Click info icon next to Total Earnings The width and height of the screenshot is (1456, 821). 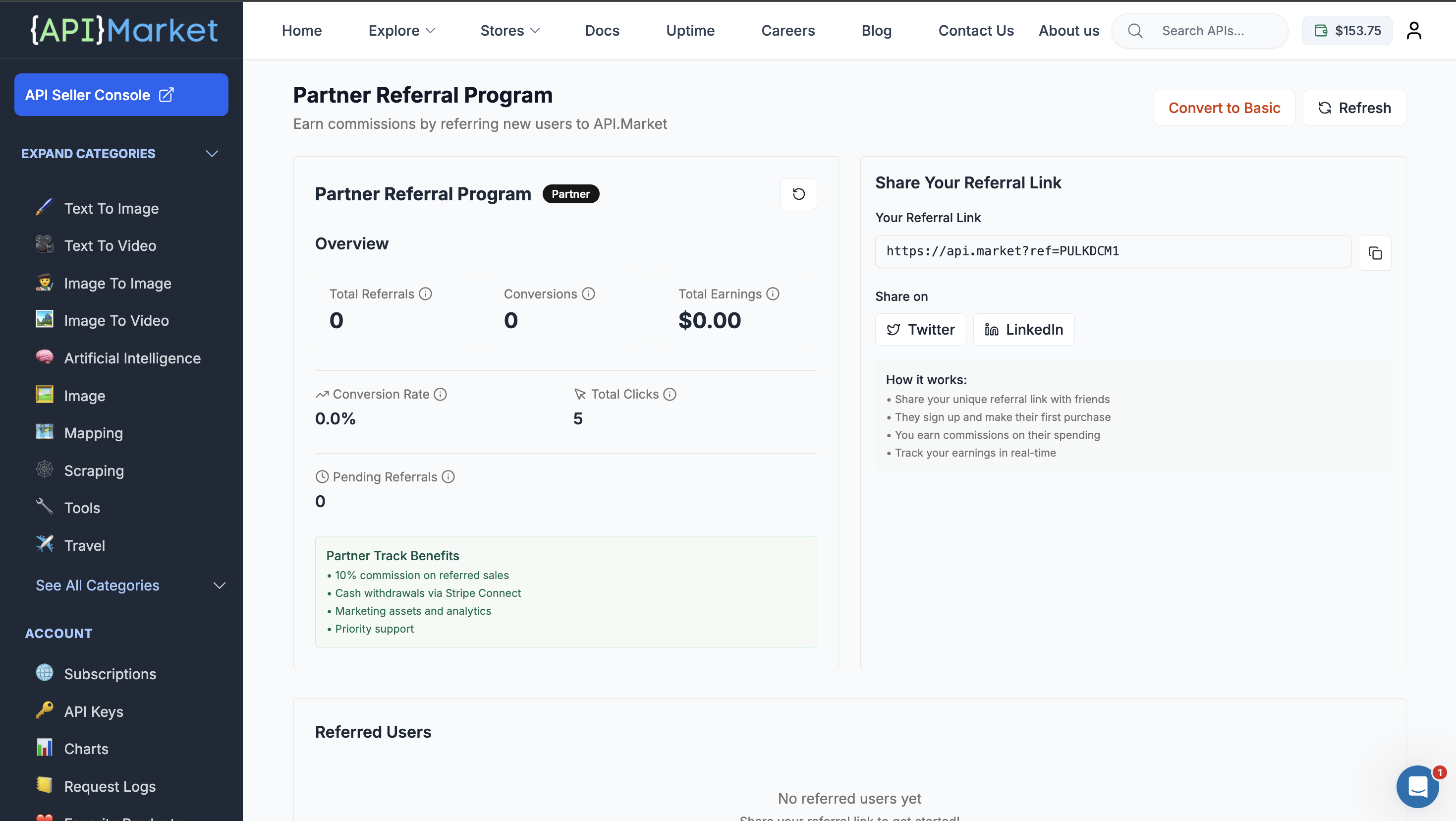[x=773, y=294]
